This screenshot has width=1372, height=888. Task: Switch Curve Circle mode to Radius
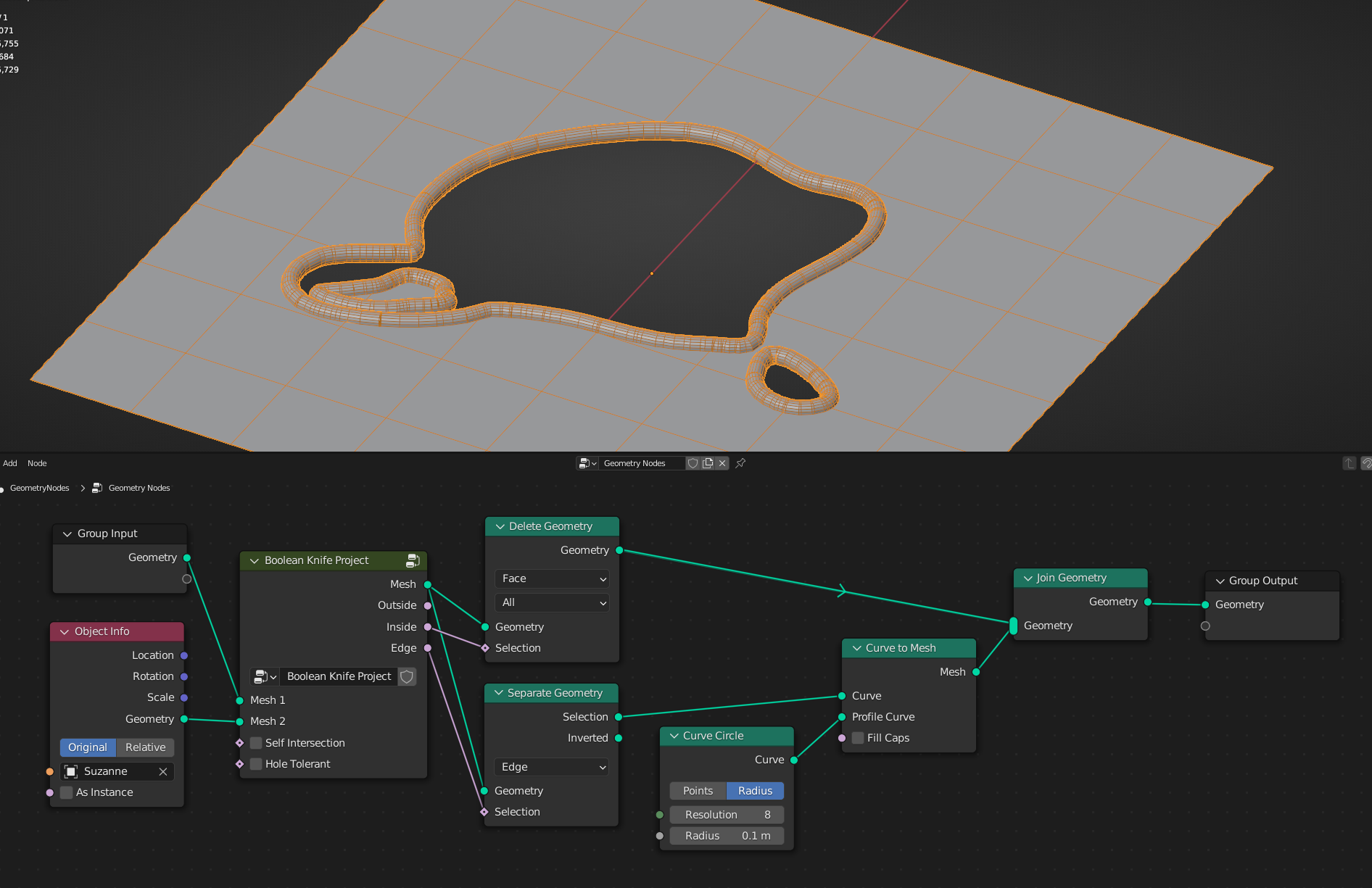[755, 791]
